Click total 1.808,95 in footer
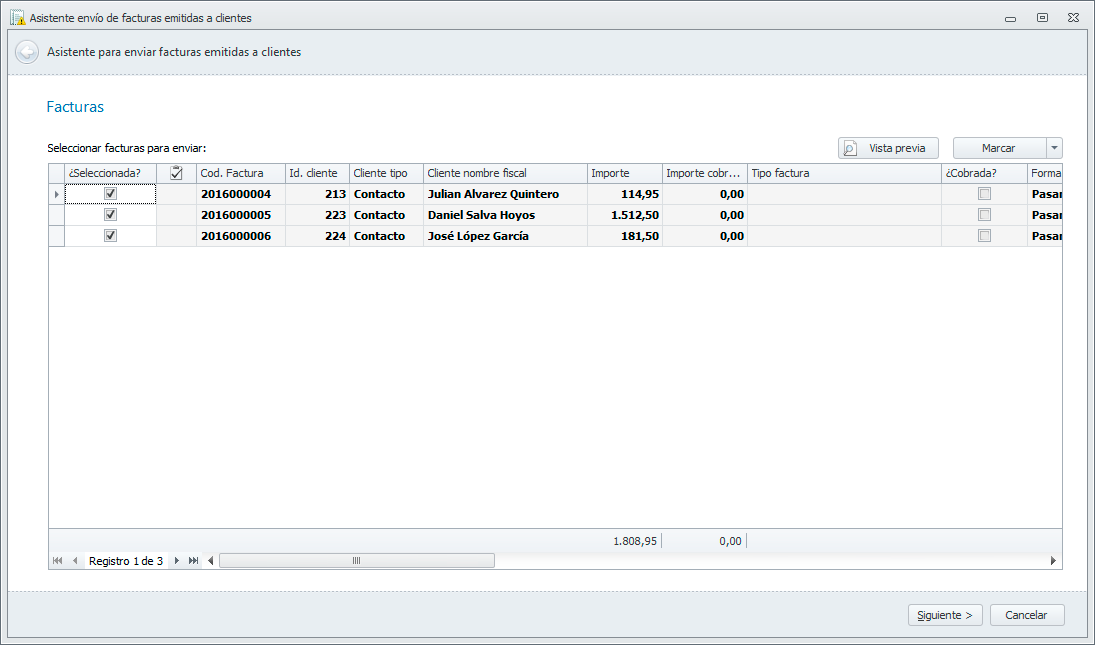 coord(635,541)
